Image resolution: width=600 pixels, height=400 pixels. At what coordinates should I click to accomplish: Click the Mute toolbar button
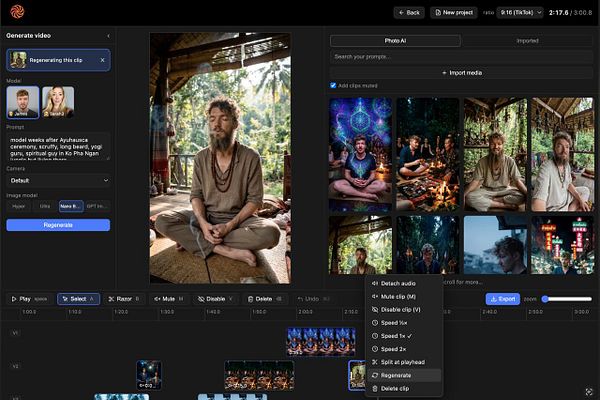pyautogui.click(x=169, y=299)
